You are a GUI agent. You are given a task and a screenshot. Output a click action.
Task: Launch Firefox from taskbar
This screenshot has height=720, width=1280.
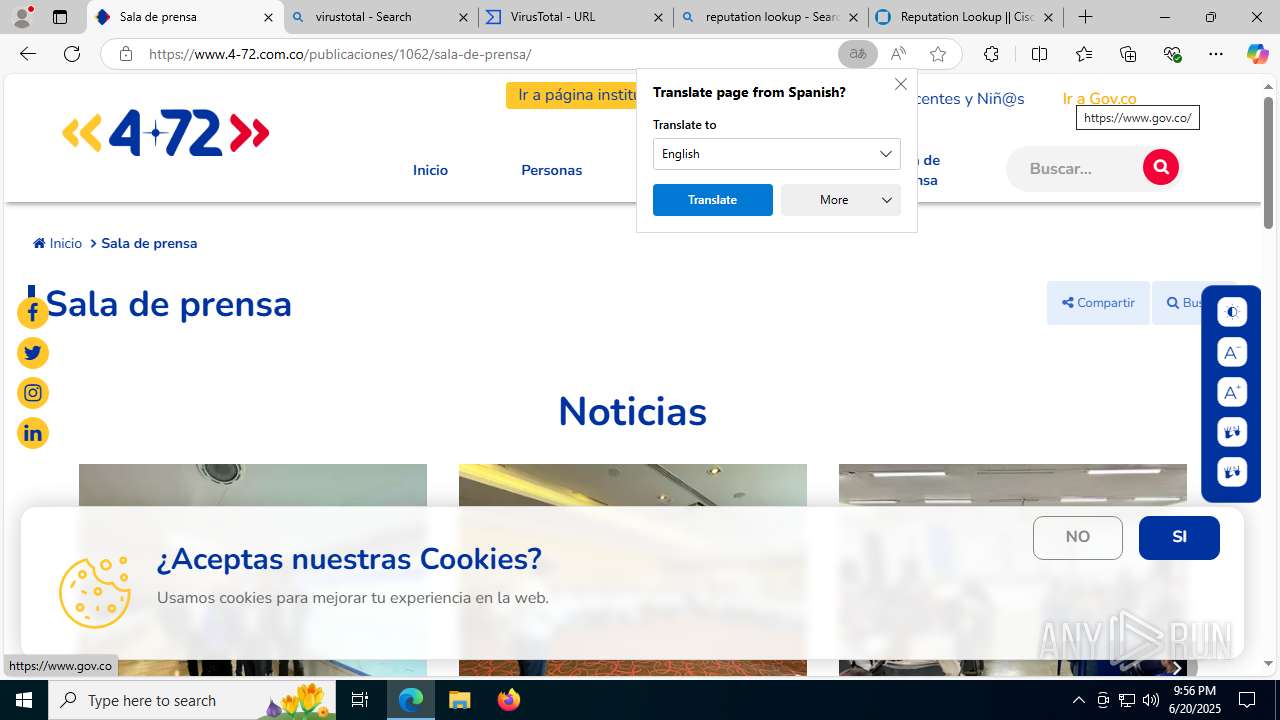tap(509, 700)
